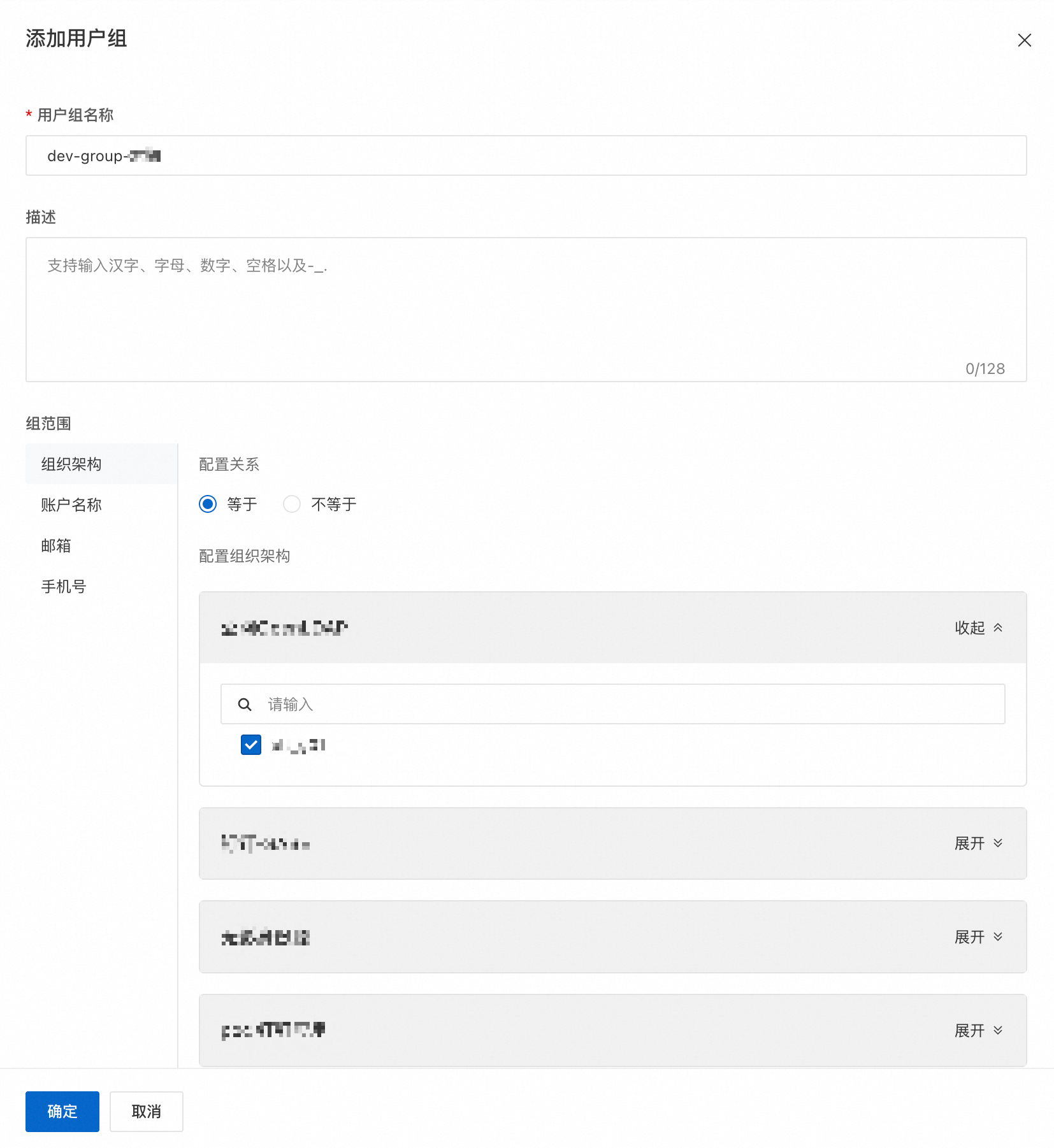Switch to the 邮箱 tab

point(56,545)
